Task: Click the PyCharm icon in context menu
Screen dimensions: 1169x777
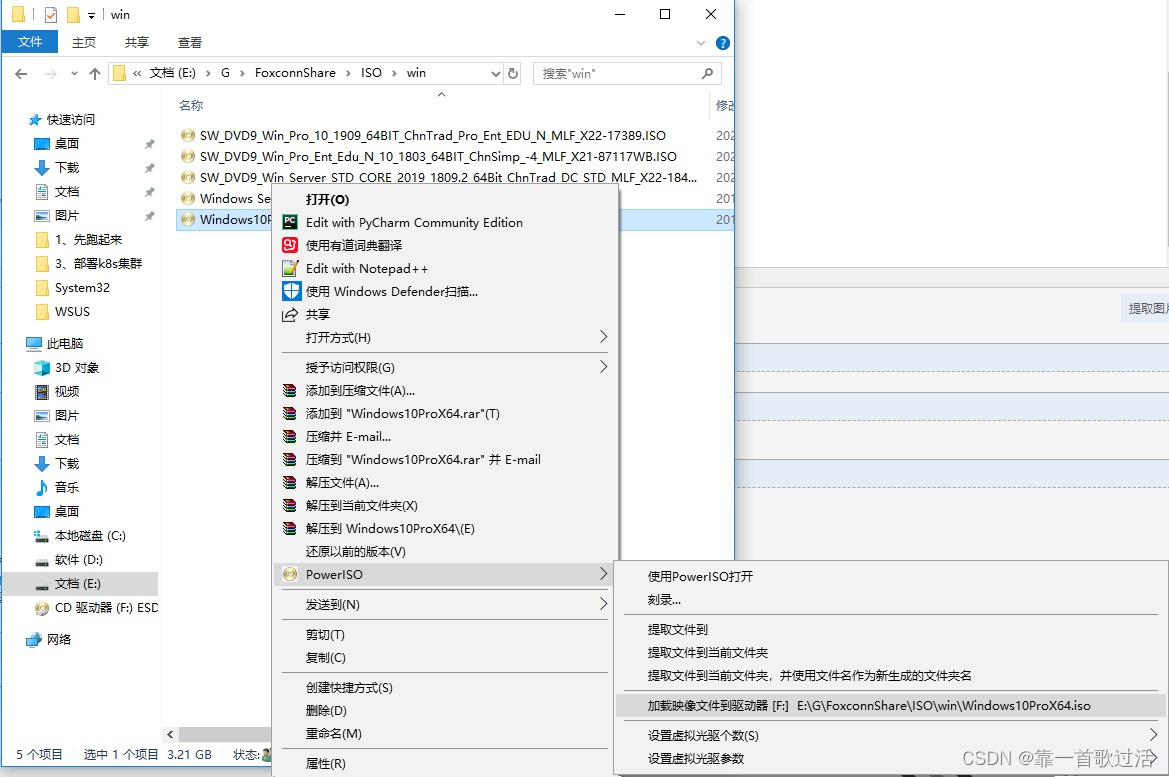Action: point(290,222)
